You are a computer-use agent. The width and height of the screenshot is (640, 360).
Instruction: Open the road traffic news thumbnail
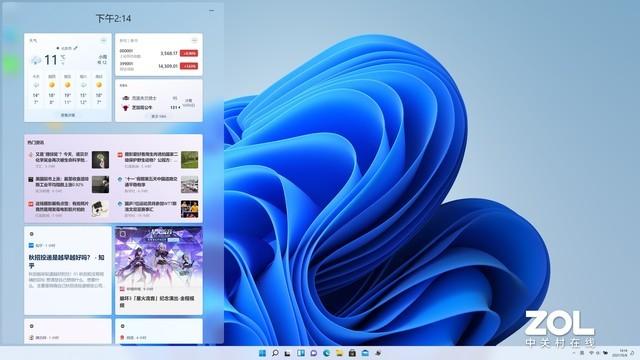tap(189, 184)
